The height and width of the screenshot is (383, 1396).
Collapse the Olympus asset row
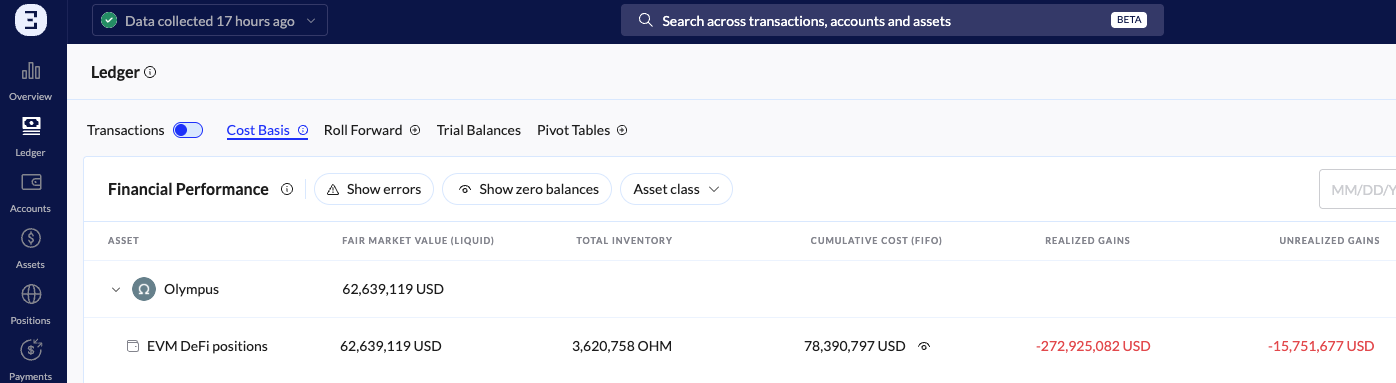point(116,289)
